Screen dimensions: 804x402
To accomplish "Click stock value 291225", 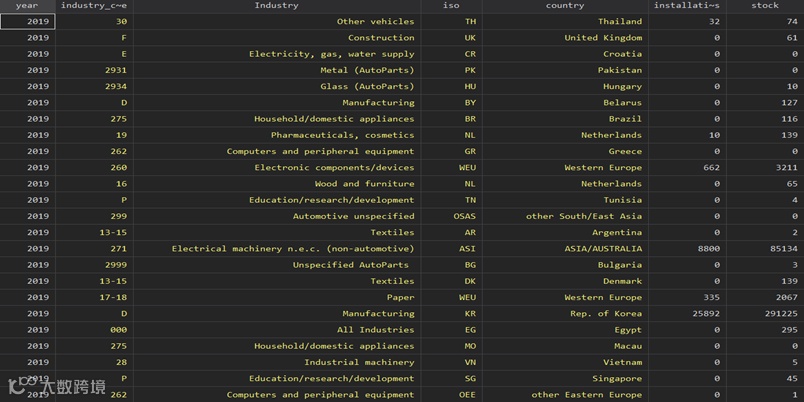I will (765, 314).
